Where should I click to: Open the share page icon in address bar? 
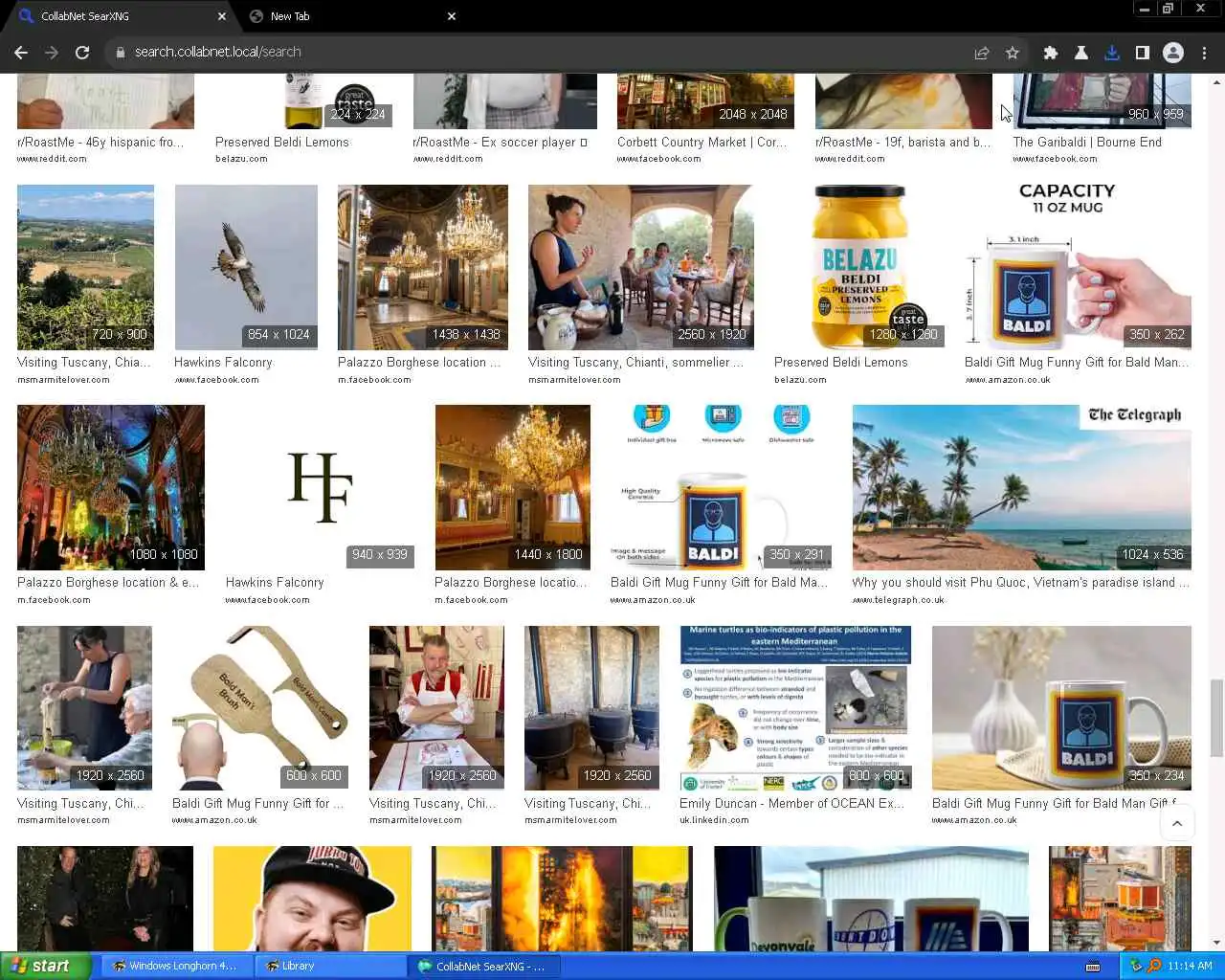[x=982, y=53]
